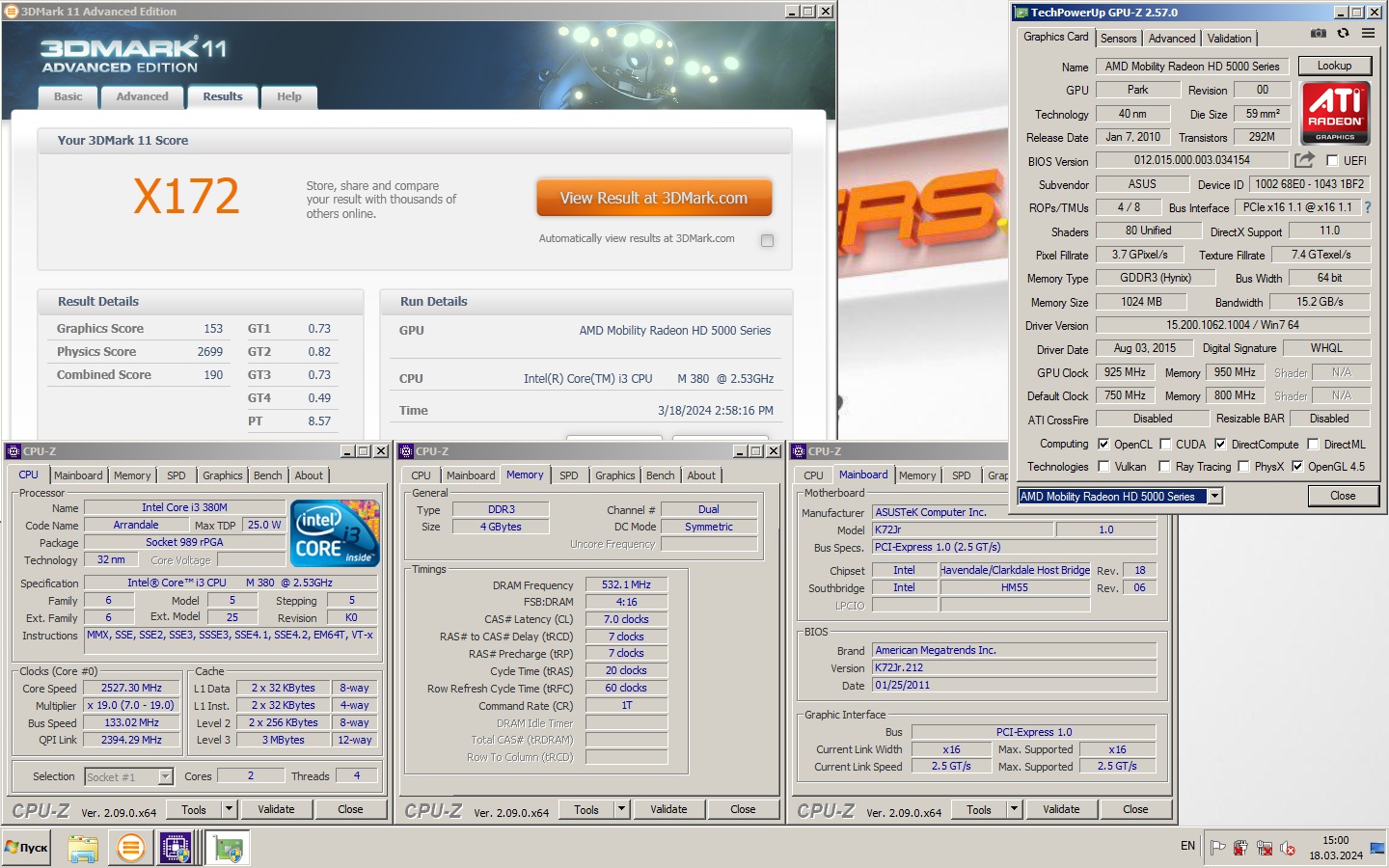Open the Bench tab in the CPU-Z CPU tab window
The height and width of the screenshot is (868, 1389).
tap(268, 475)
